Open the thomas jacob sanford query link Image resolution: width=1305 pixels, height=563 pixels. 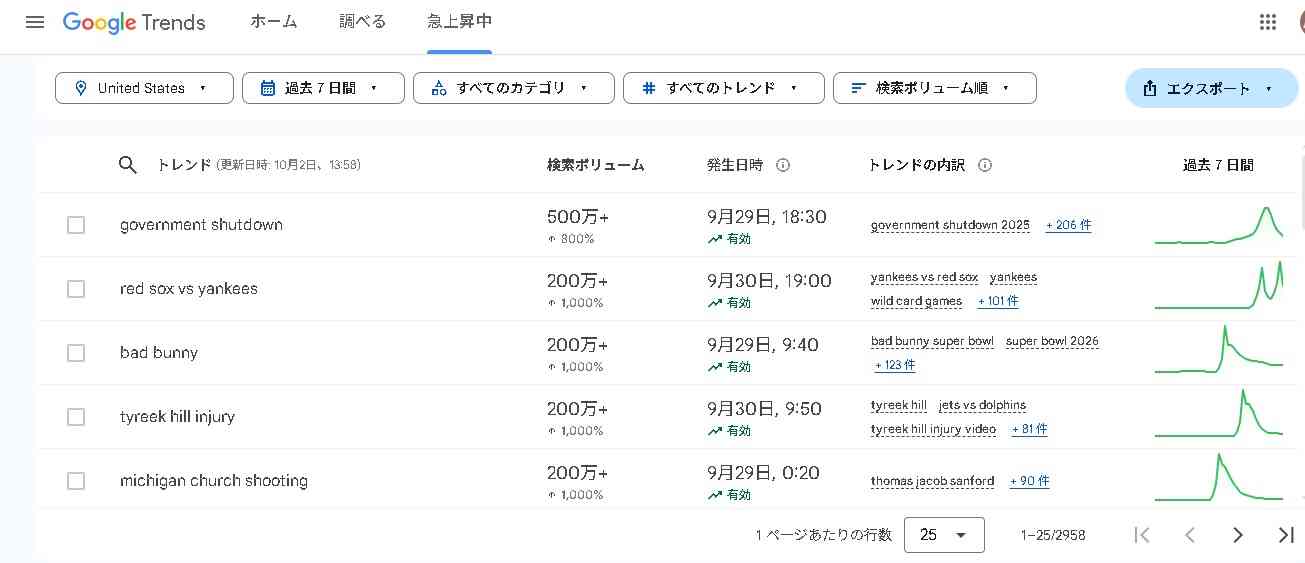[x=932, y=481]
